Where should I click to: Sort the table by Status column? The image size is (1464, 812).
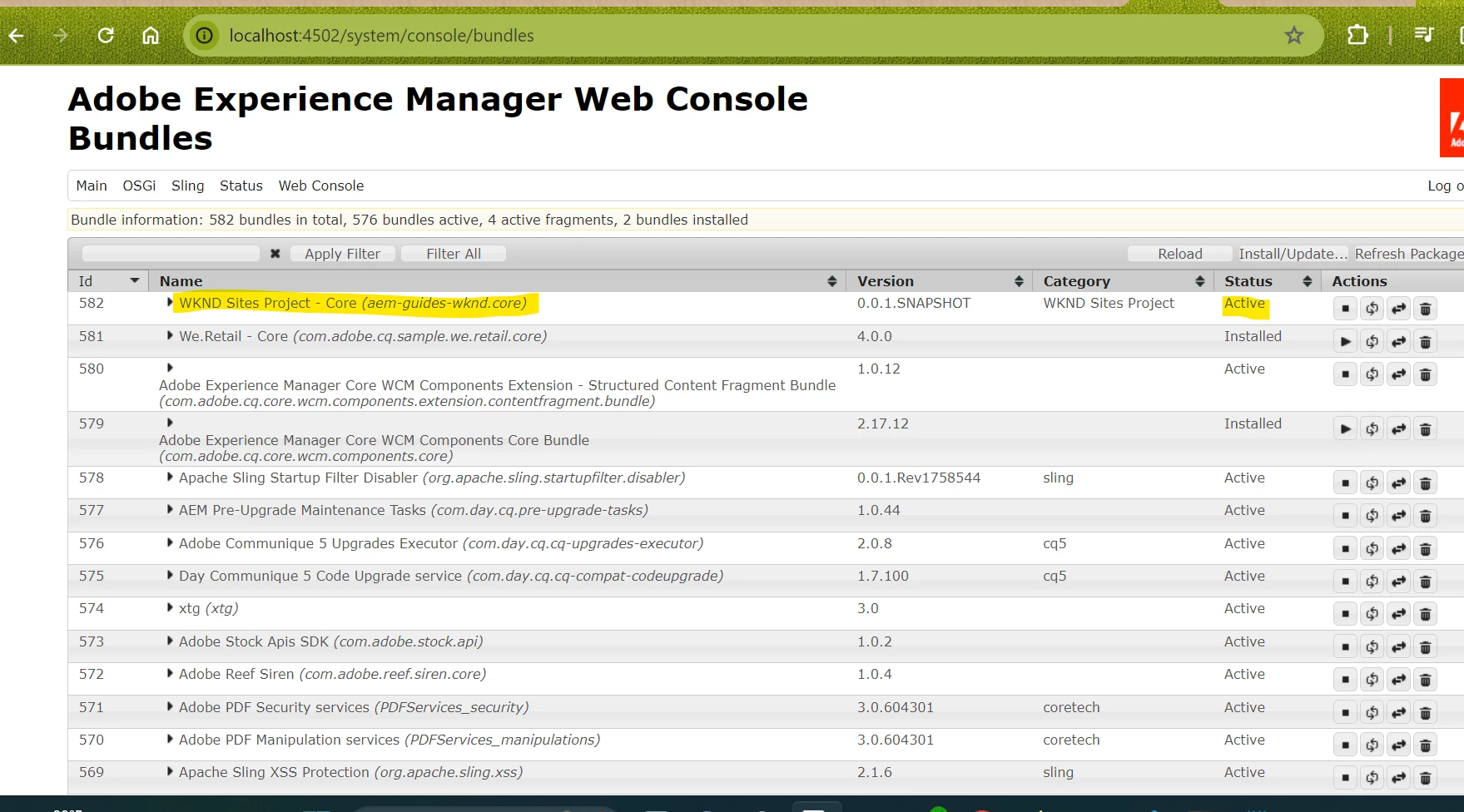pyautogui.click(x=1268, y=281)
